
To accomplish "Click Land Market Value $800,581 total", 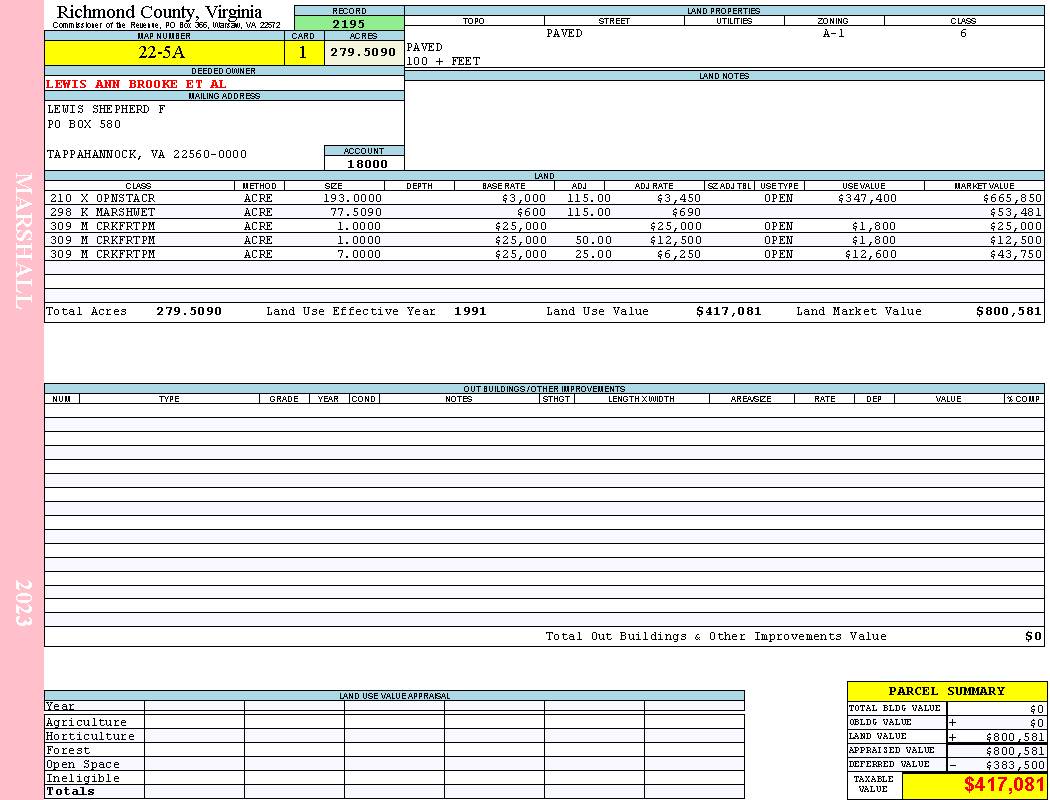I will click(x=1008, y=311).
